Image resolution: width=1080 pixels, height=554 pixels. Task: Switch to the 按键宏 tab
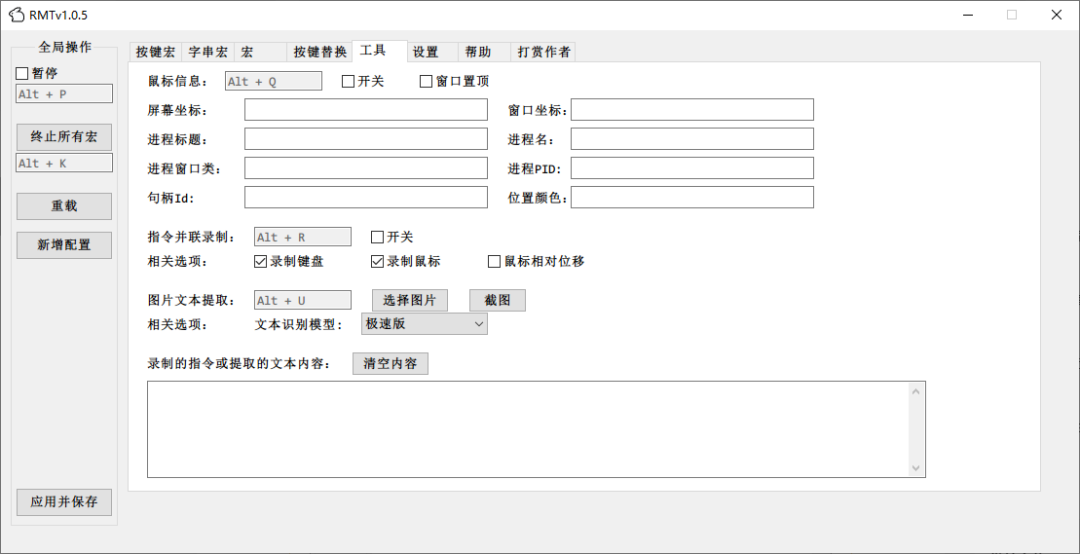(156, 52)
